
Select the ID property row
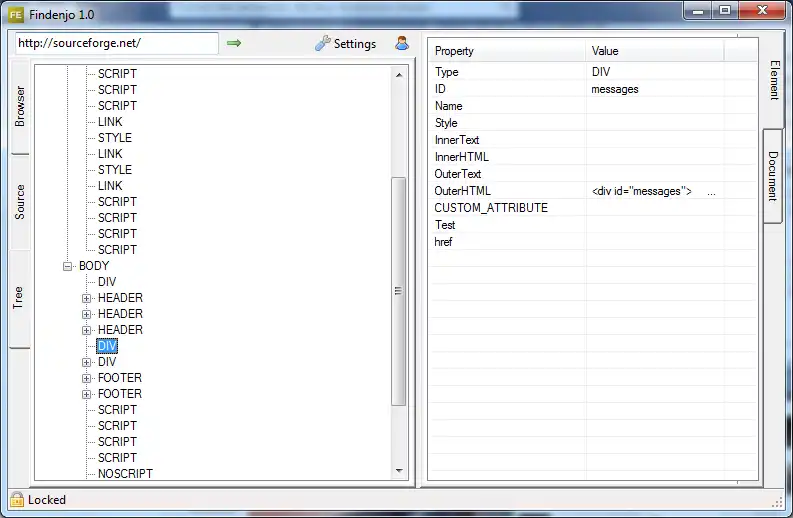click(594, 89)
